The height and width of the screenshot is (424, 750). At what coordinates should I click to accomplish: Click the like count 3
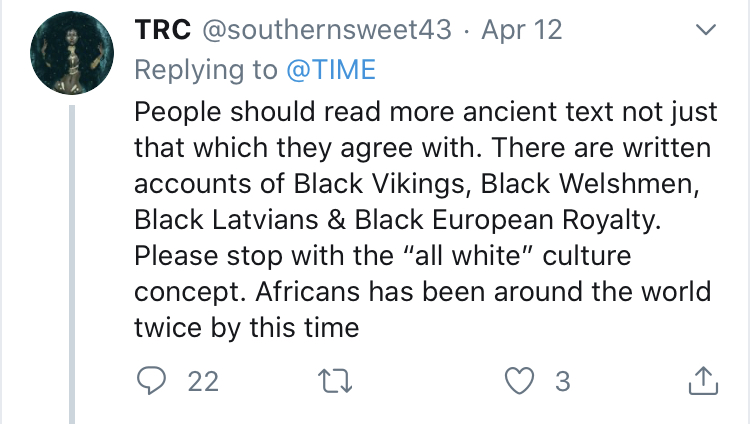click(562, 380)
